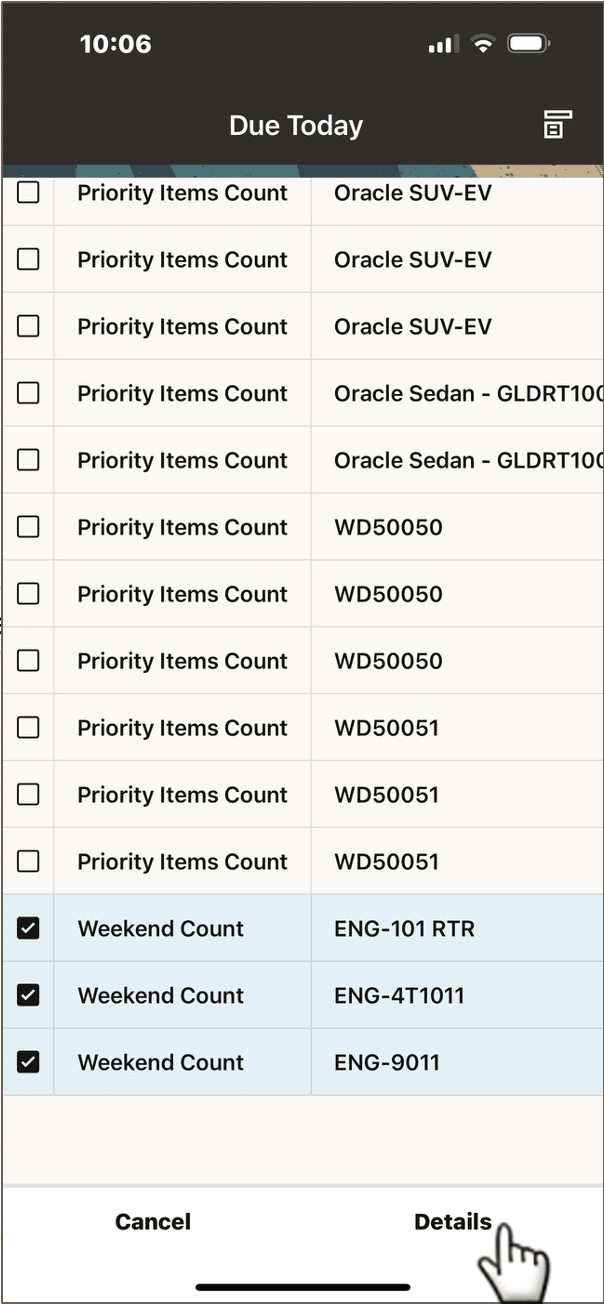Check the first WD50051 checkbox
This screenshot has height=1304, width=604.
point(28,727)
